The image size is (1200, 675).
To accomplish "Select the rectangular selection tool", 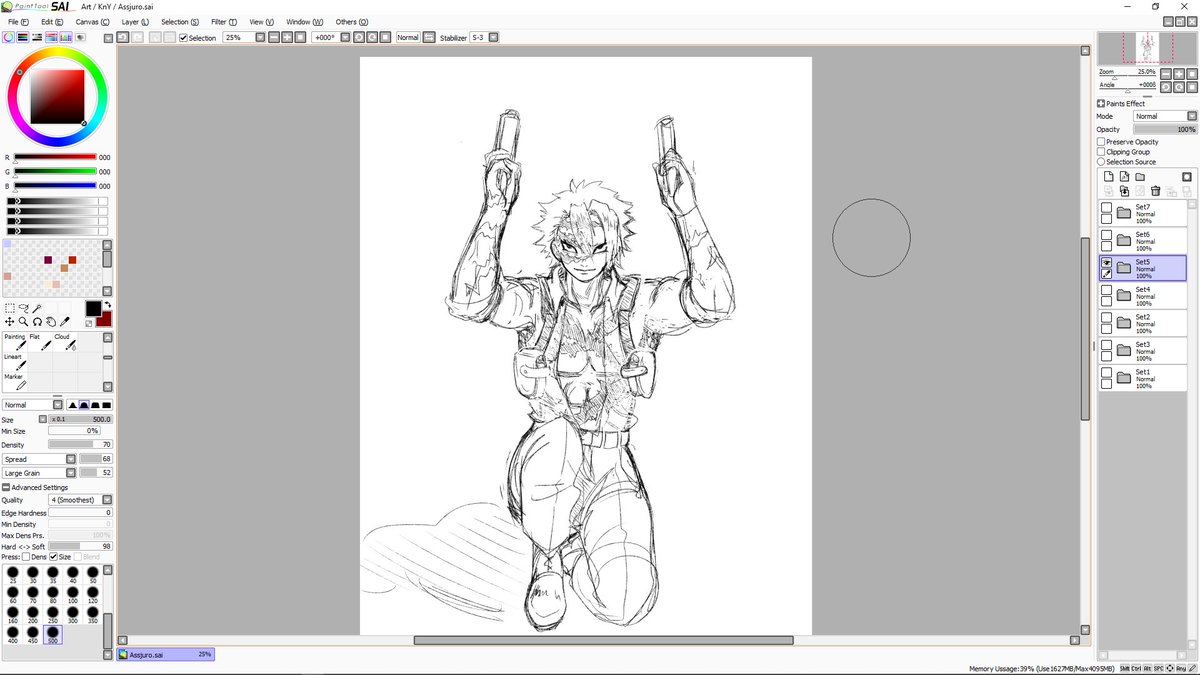I will click(x=10, y=308).
